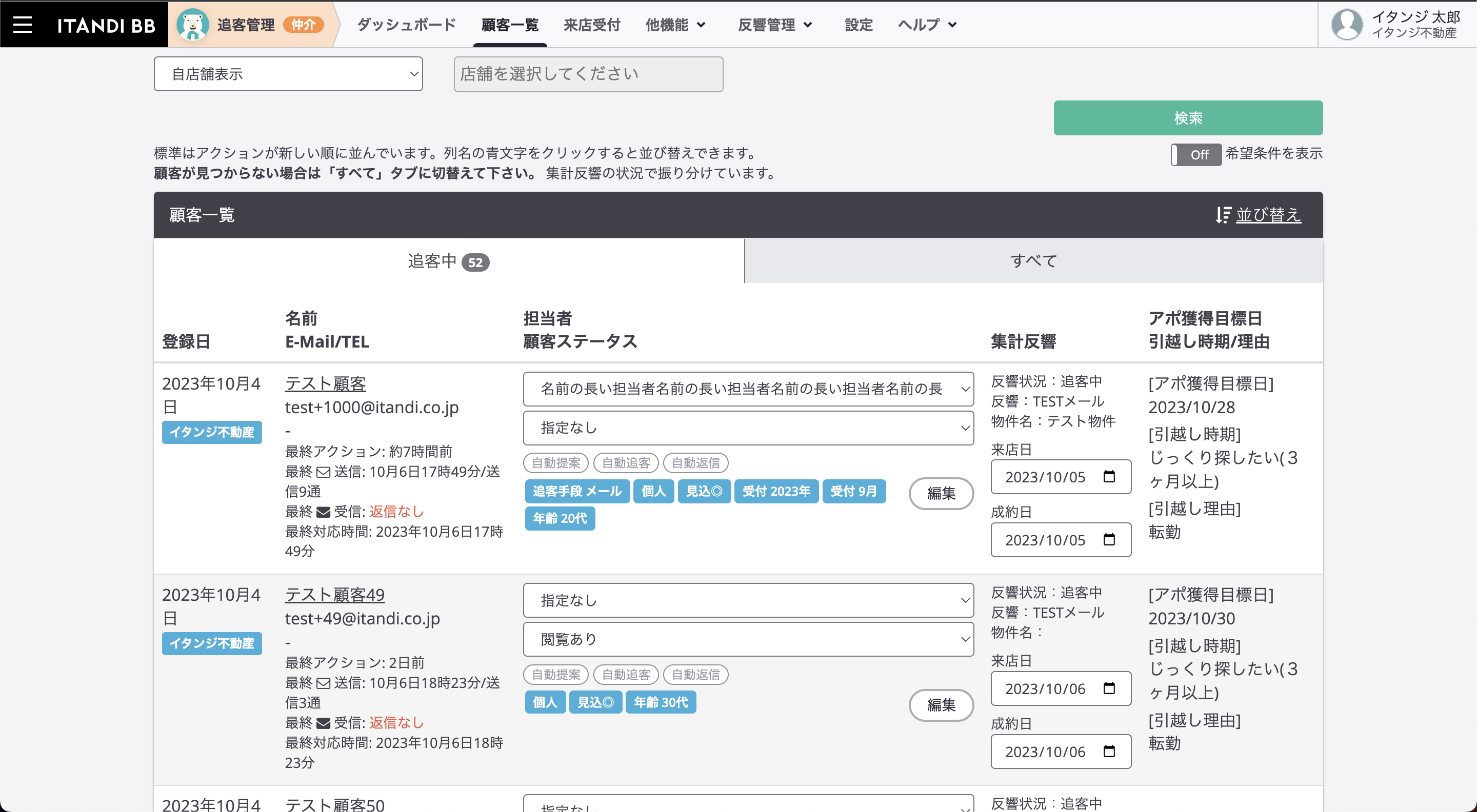Viewport: 1477px width, 812px height.
Task: Click the test+49@itandi.co.jp email
Action: pyautogui.click(x=363, y=618)
